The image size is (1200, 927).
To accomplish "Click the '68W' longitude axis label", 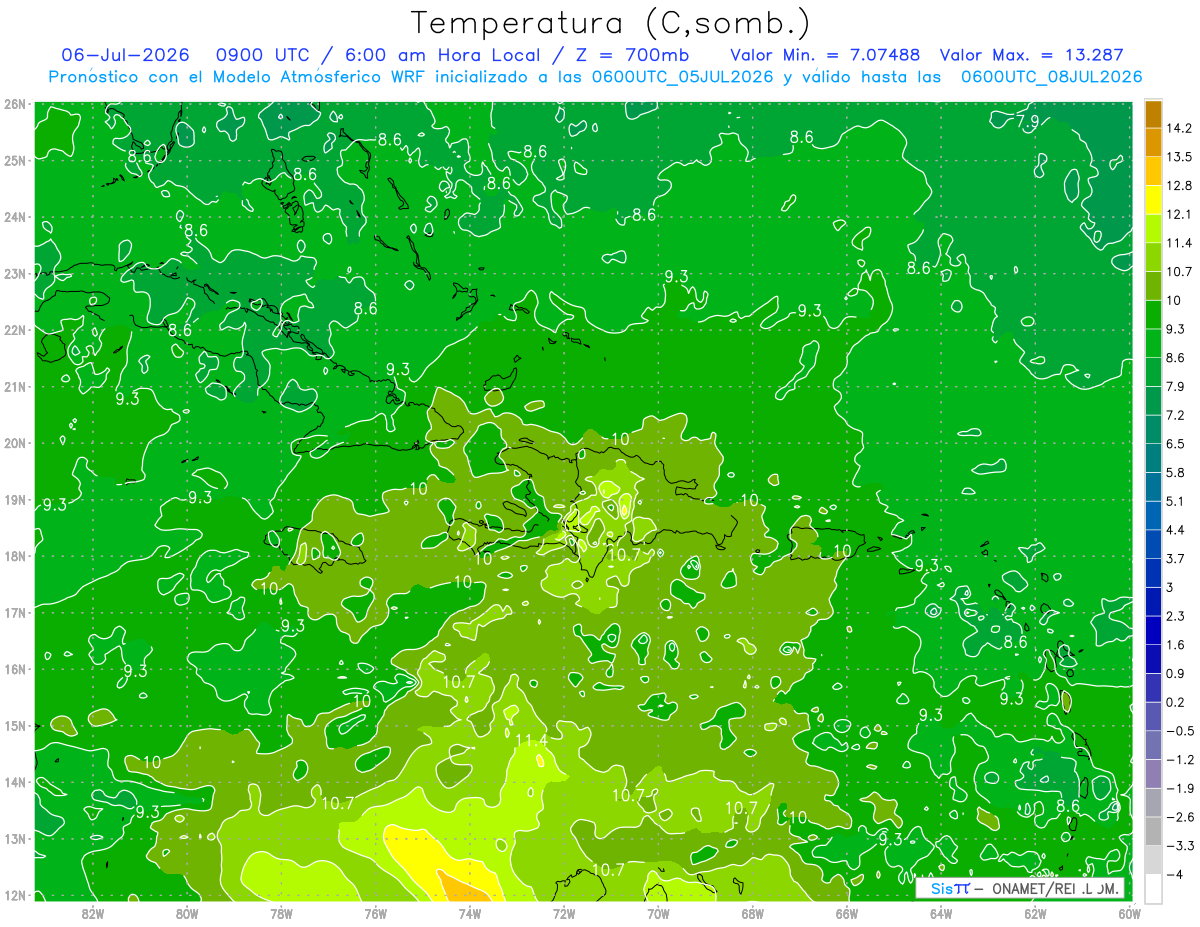I will (753, 912).
